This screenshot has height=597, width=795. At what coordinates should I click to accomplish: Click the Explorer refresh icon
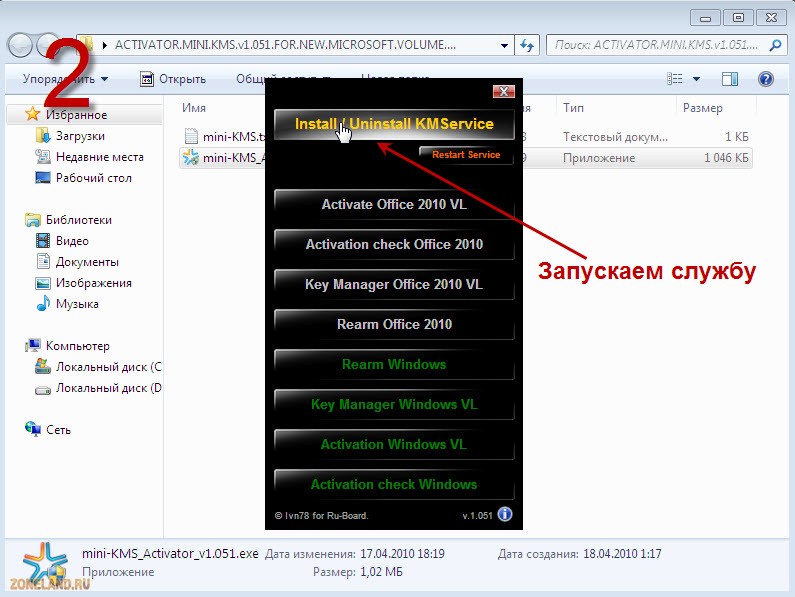click(527, 46)
